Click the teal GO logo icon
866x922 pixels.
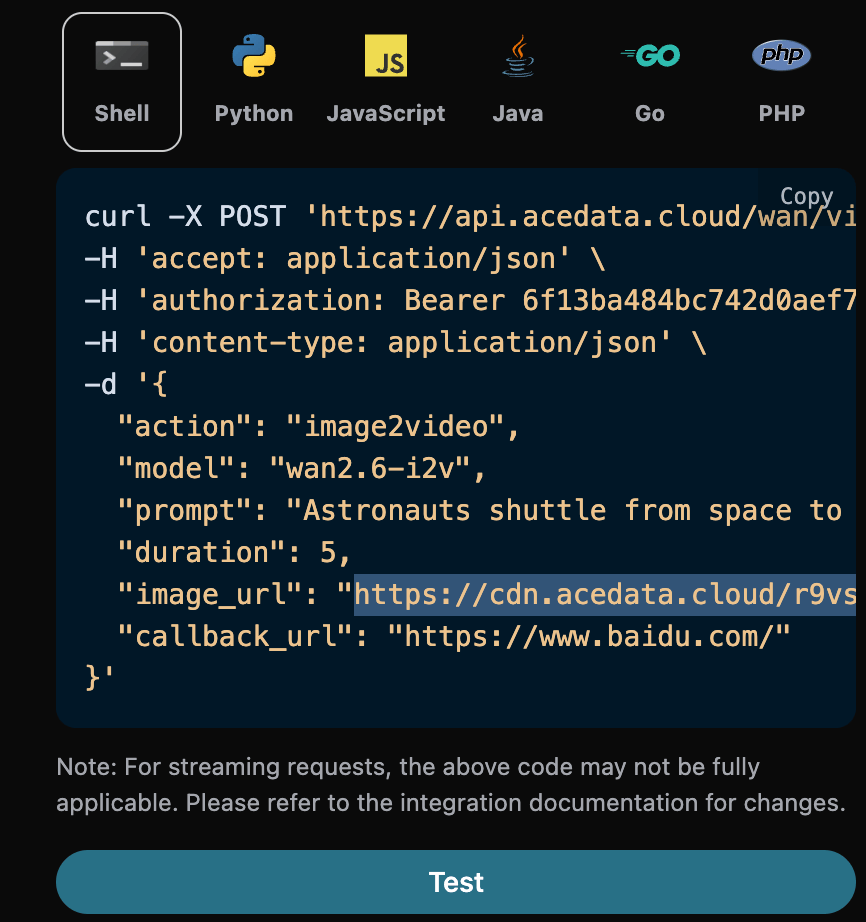649,56
